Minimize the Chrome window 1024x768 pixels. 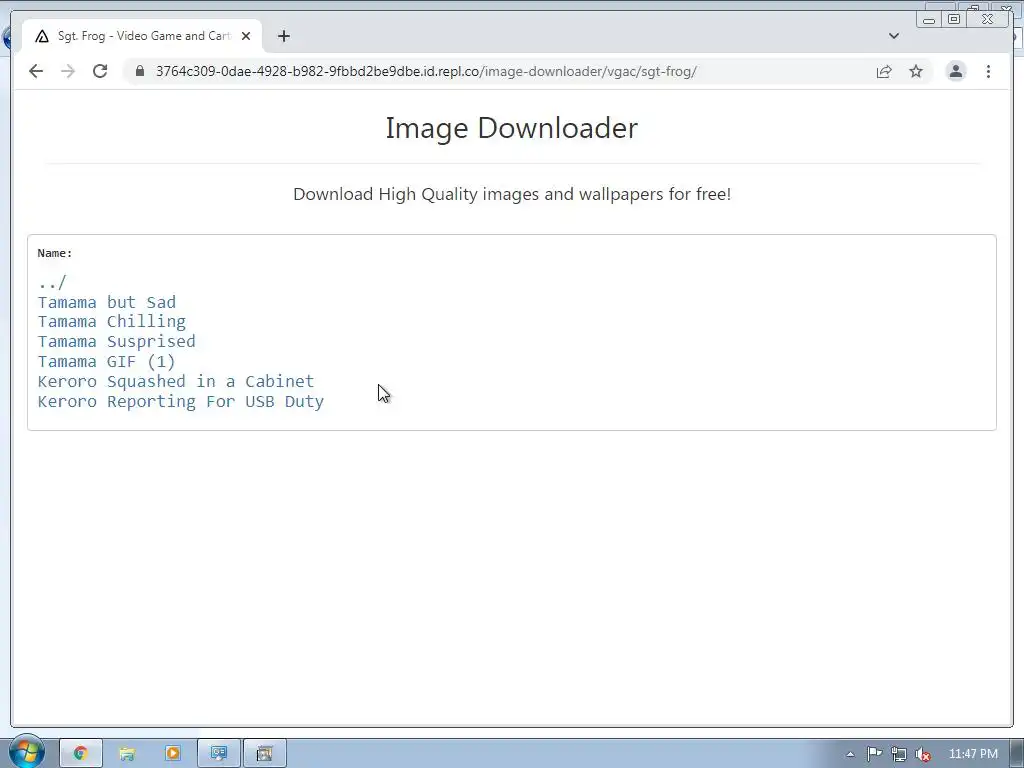[x=929, y=20]
